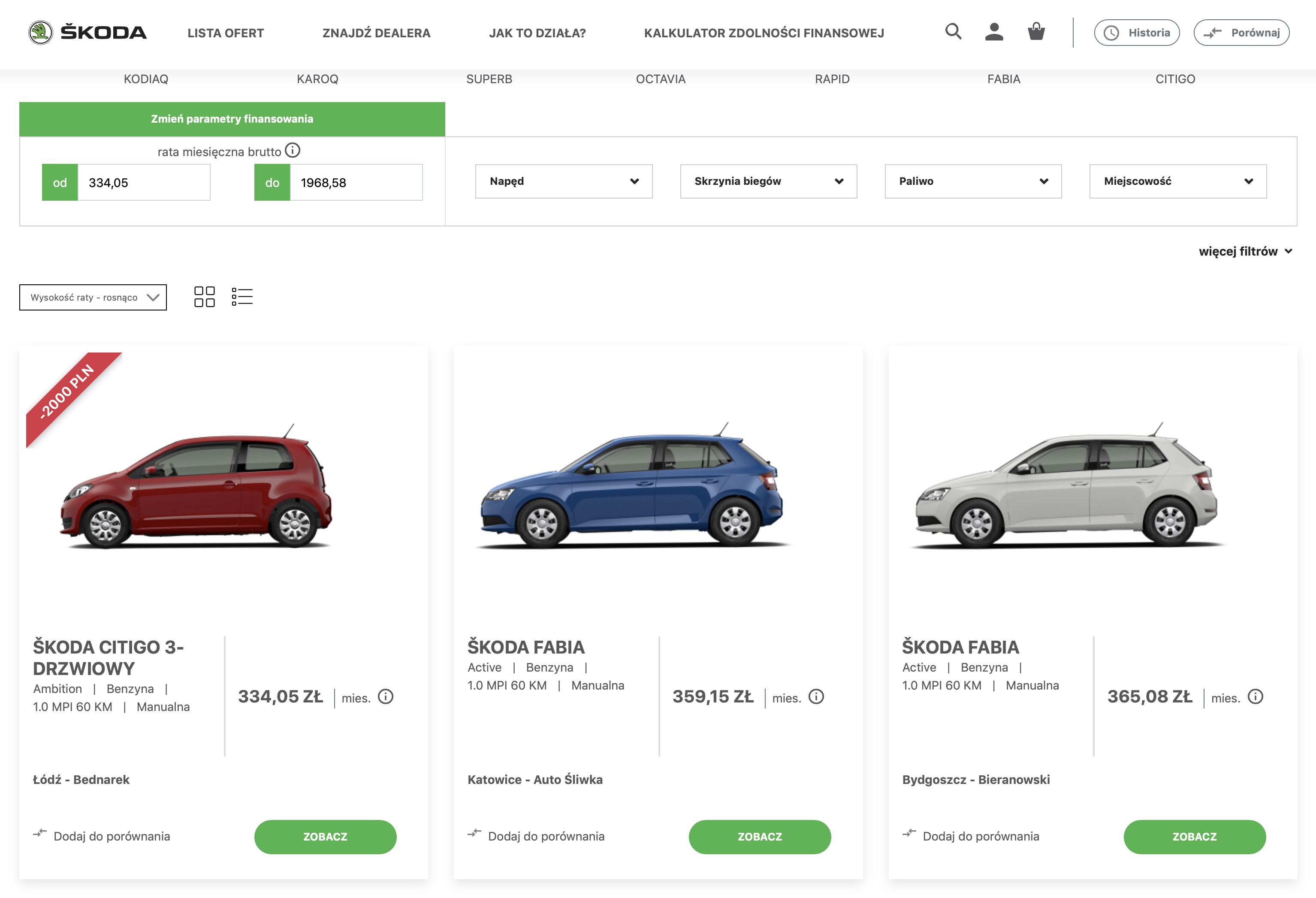1316x898 pixels.
Task: Select the CITIGO model tab
Action: click(x=1176, y=79)
